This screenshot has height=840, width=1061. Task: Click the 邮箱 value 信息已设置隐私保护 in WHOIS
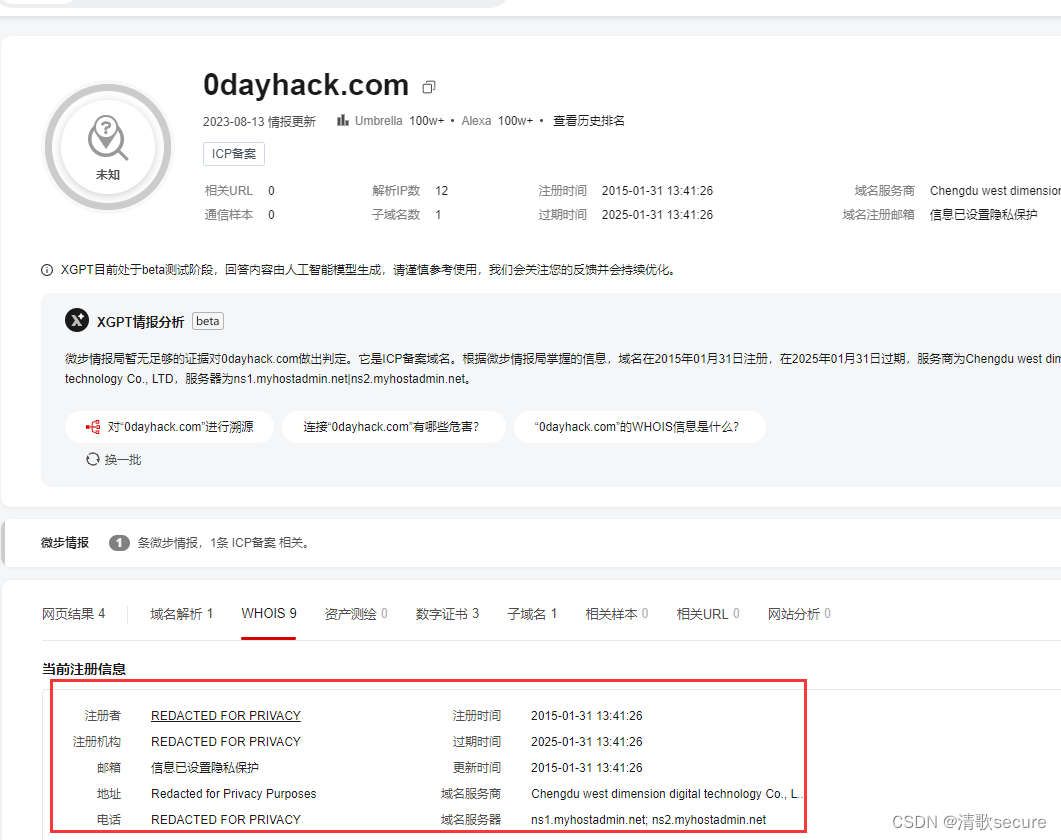(x=205, y=768)
